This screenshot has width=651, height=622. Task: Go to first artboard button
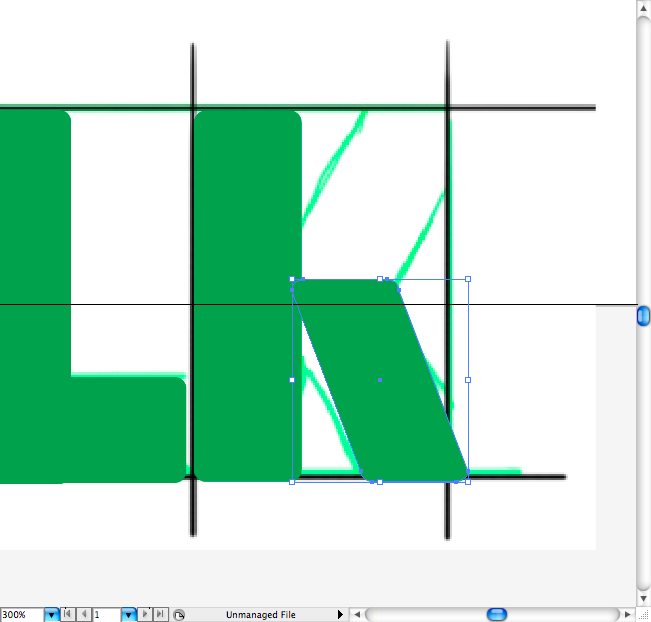[68, 614]
